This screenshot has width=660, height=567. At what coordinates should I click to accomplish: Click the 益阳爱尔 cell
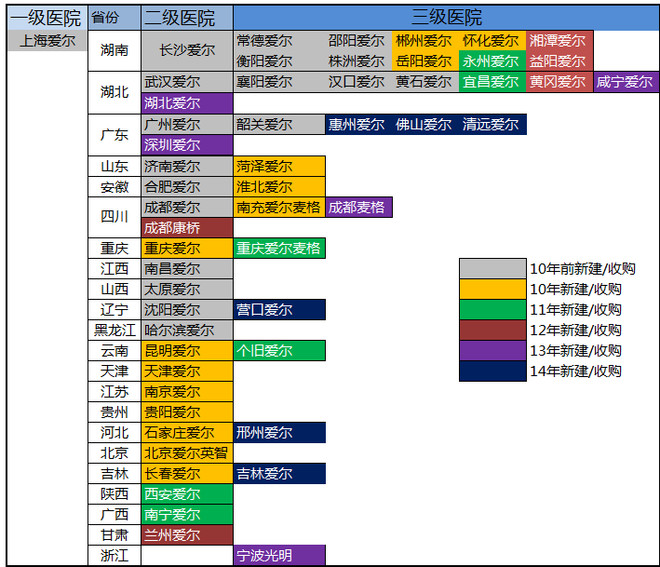coord(559,61)
